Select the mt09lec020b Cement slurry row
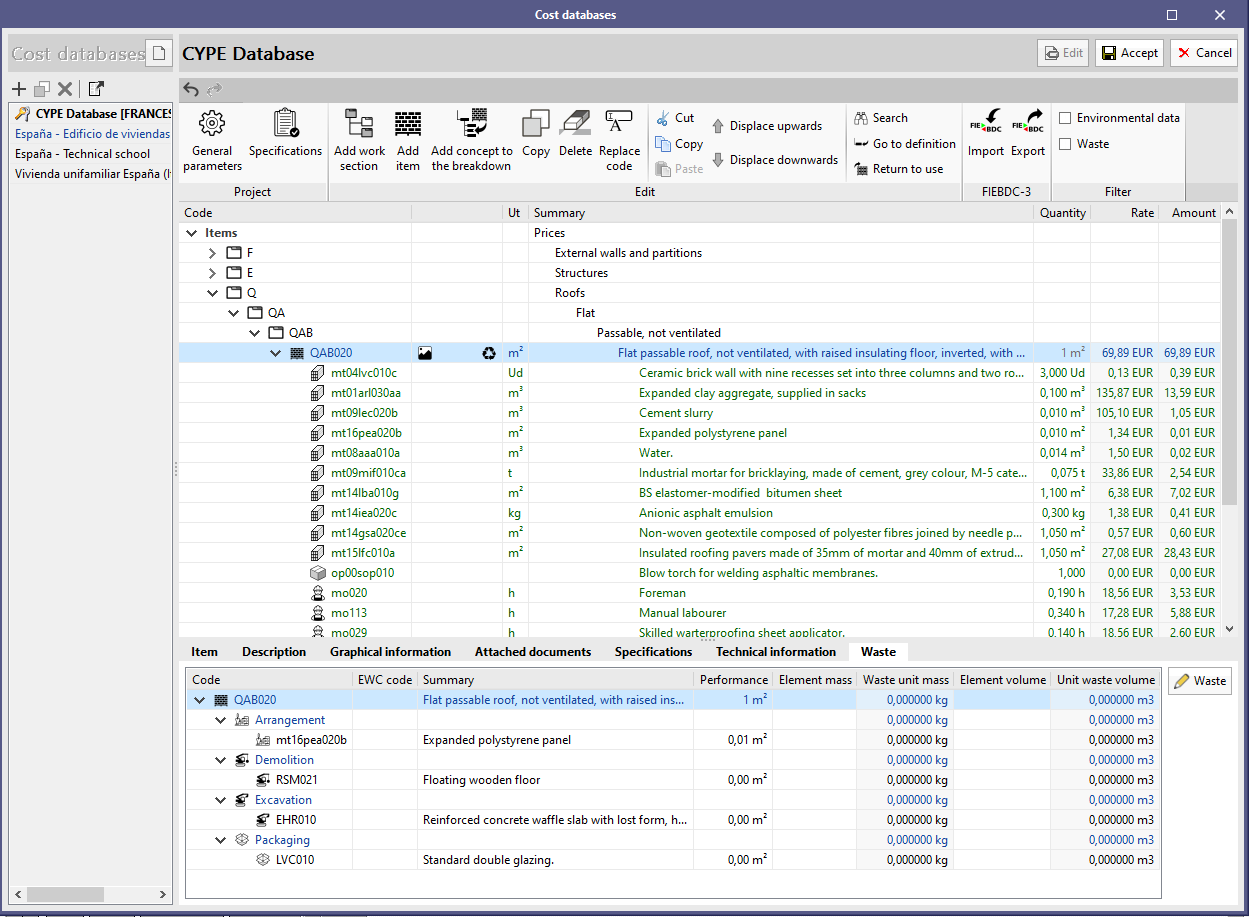This screenshot has height=917, width=1249. (x=700, y=413)
